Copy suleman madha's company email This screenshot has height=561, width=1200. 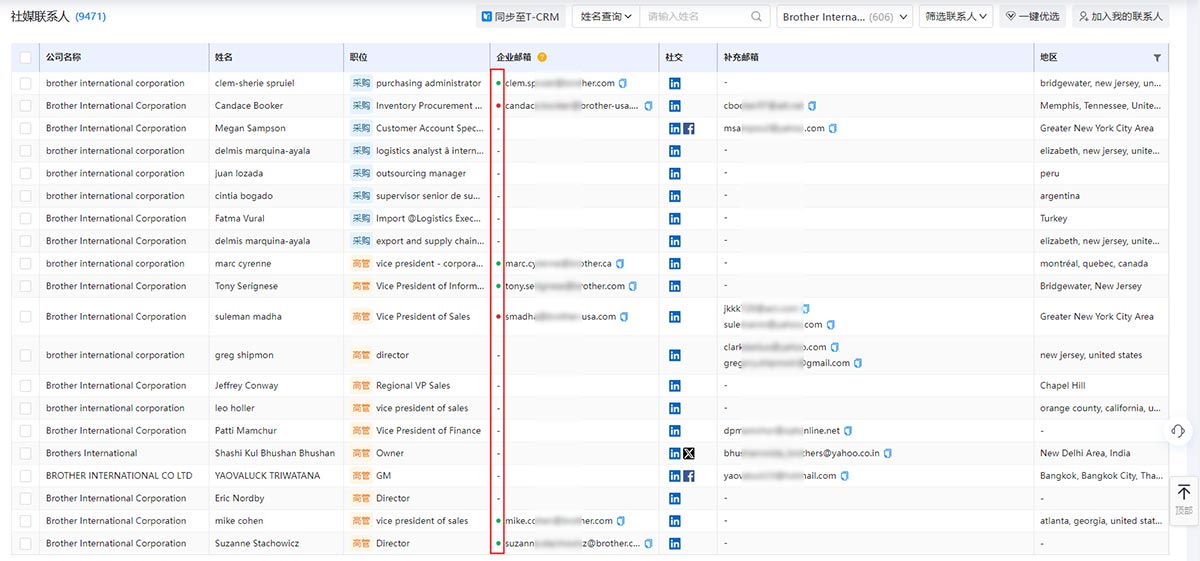[x=624, y=317]
